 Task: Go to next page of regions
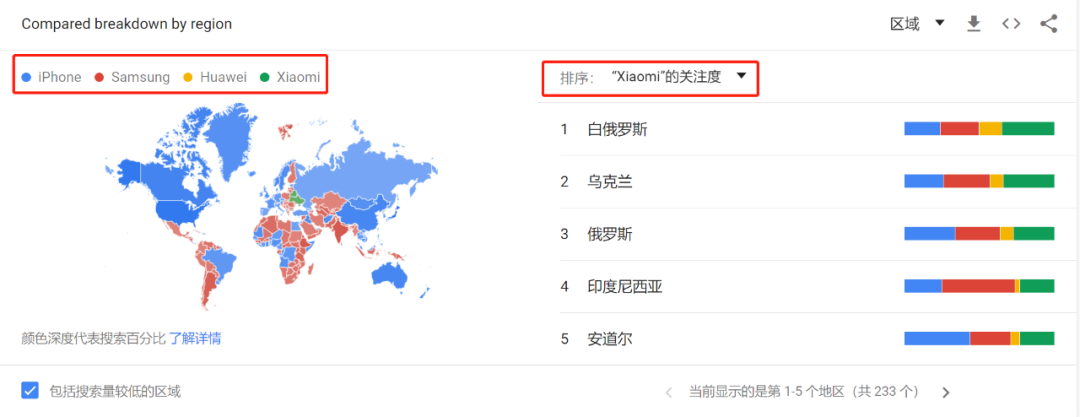coord(946,392)
